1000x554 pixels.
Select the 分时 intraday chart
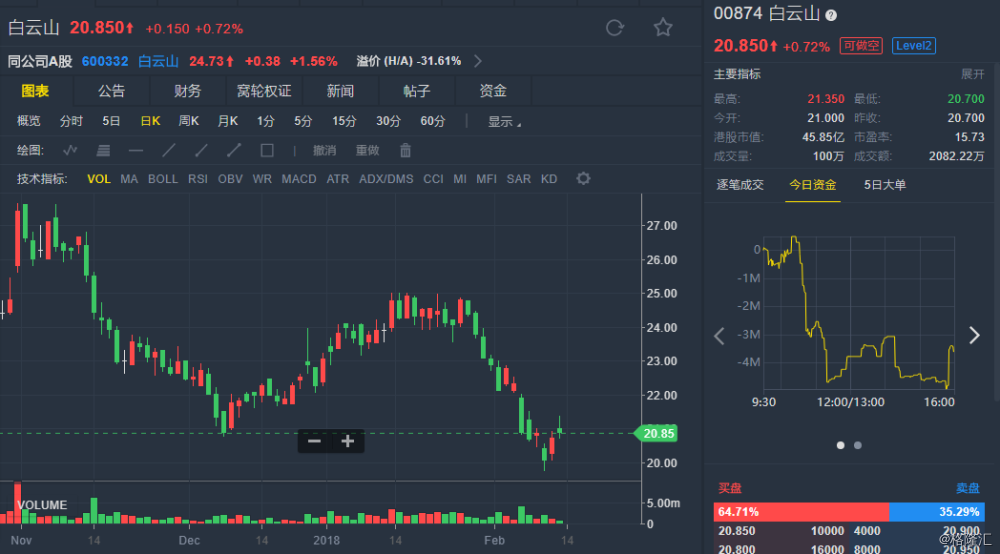click(71, 121)
